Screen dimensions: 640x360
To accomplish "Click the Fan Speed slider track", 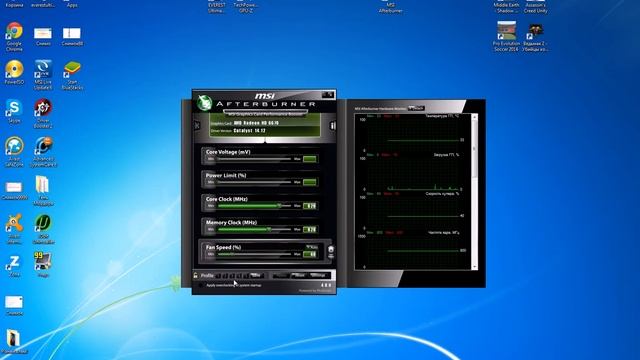I will (254, 254).
